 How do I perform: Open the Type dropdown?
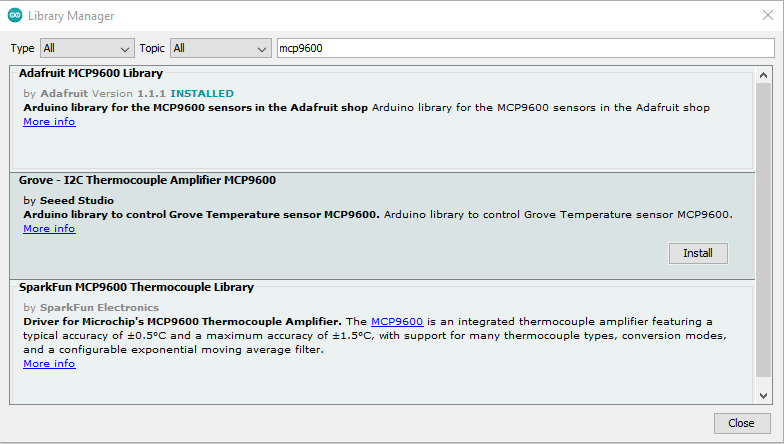pos(87,48)
